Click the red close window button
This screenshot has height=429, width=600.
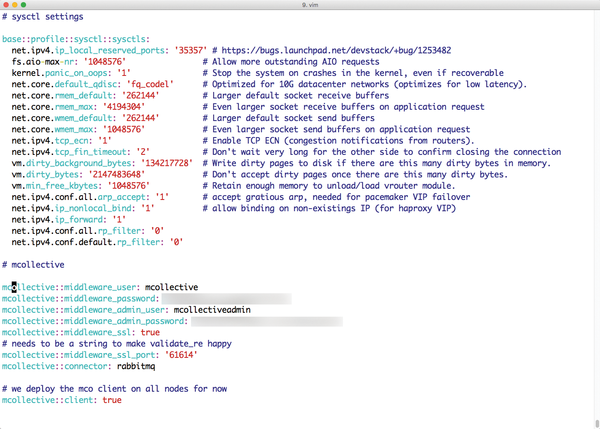click(x=6, y=5)
